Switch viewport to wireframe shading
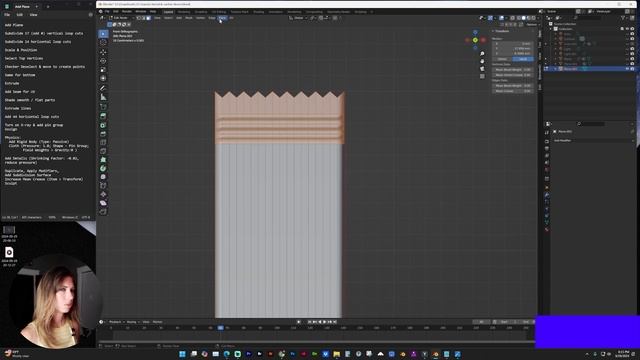This screenshot has width=640, height=360. point(519,18)
